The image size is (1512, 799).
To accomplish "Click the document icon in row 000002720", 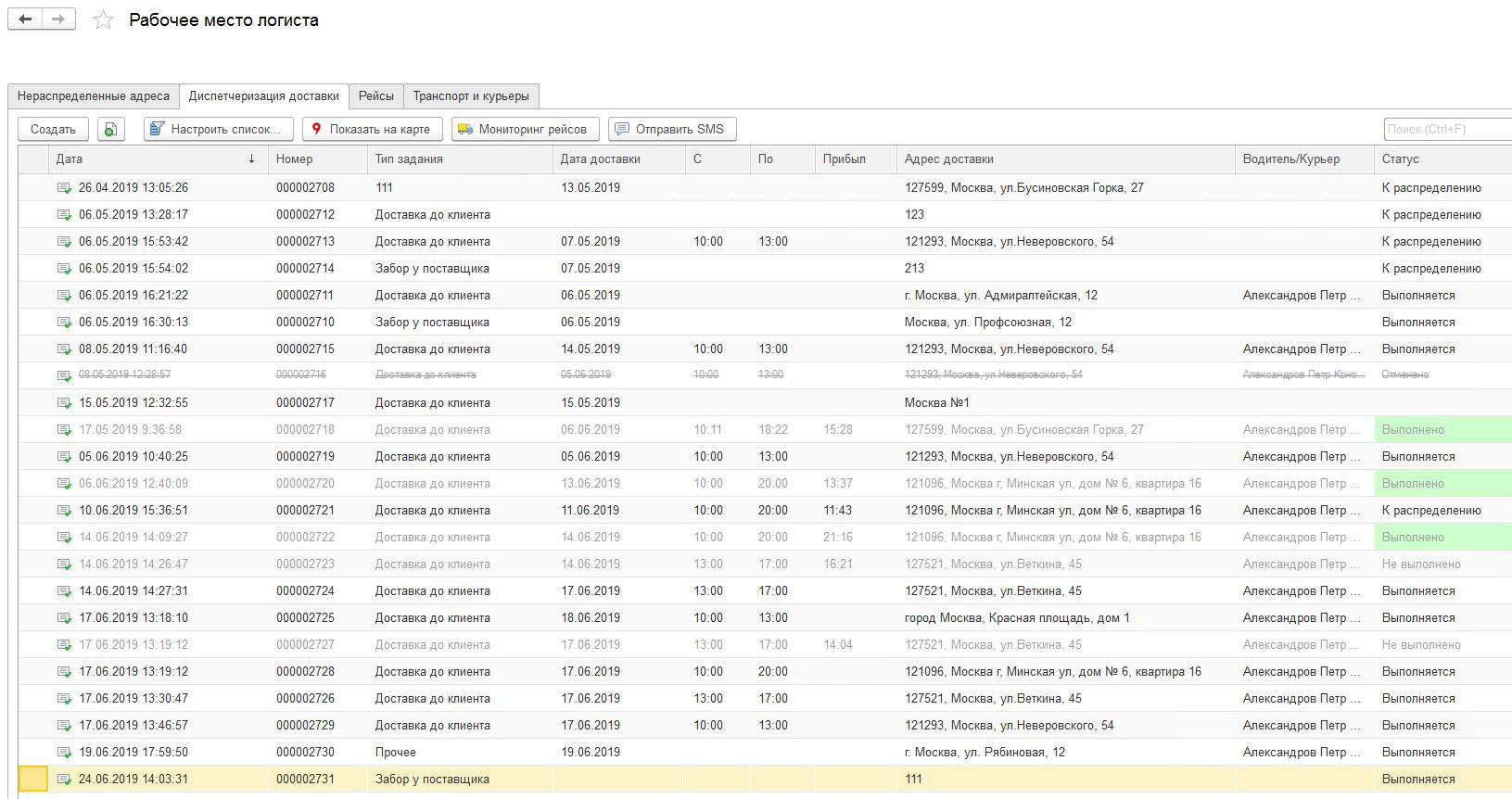I will click(64, 483).
